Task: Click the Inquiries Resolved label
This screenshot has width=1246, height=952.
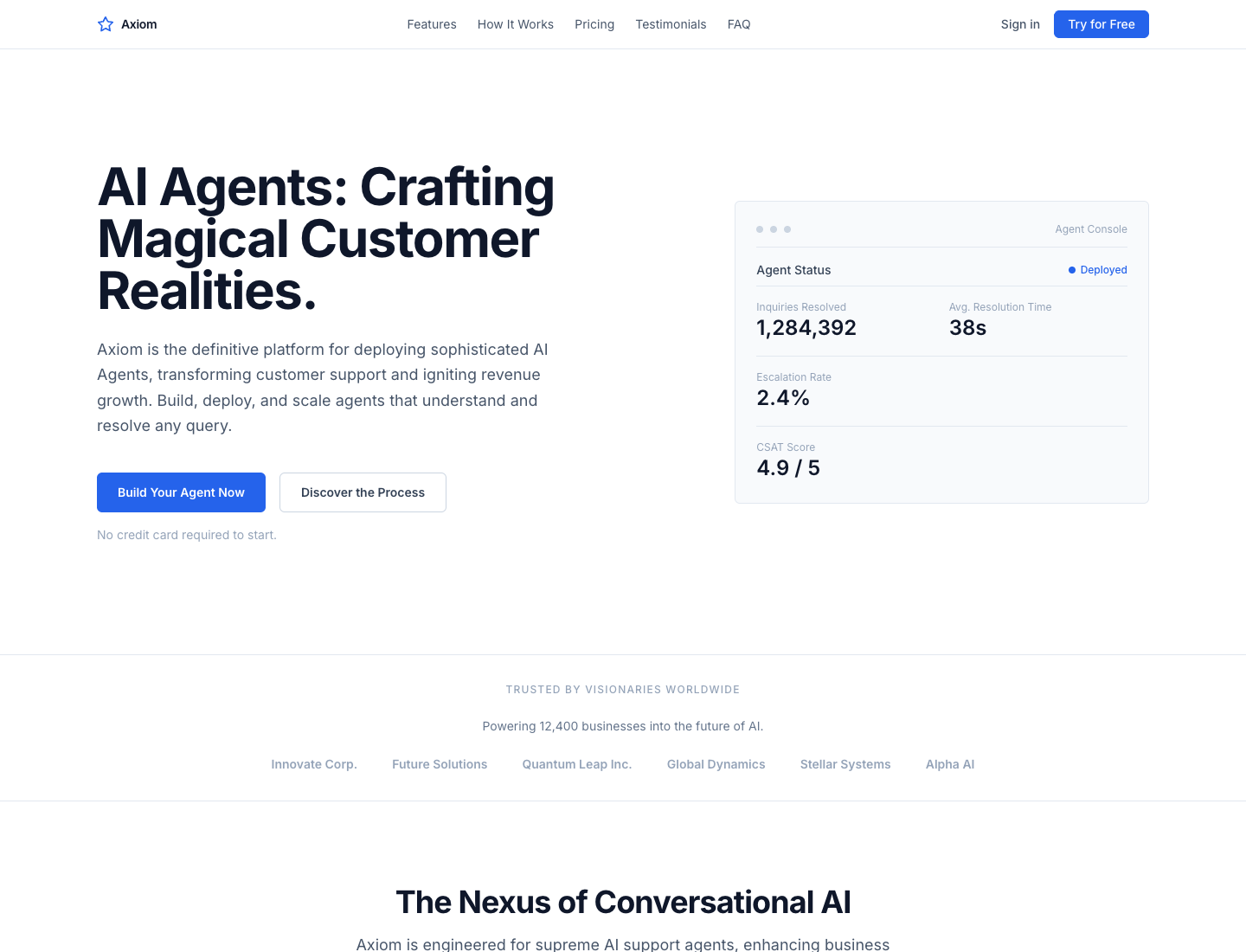Action: pos(801,307)
